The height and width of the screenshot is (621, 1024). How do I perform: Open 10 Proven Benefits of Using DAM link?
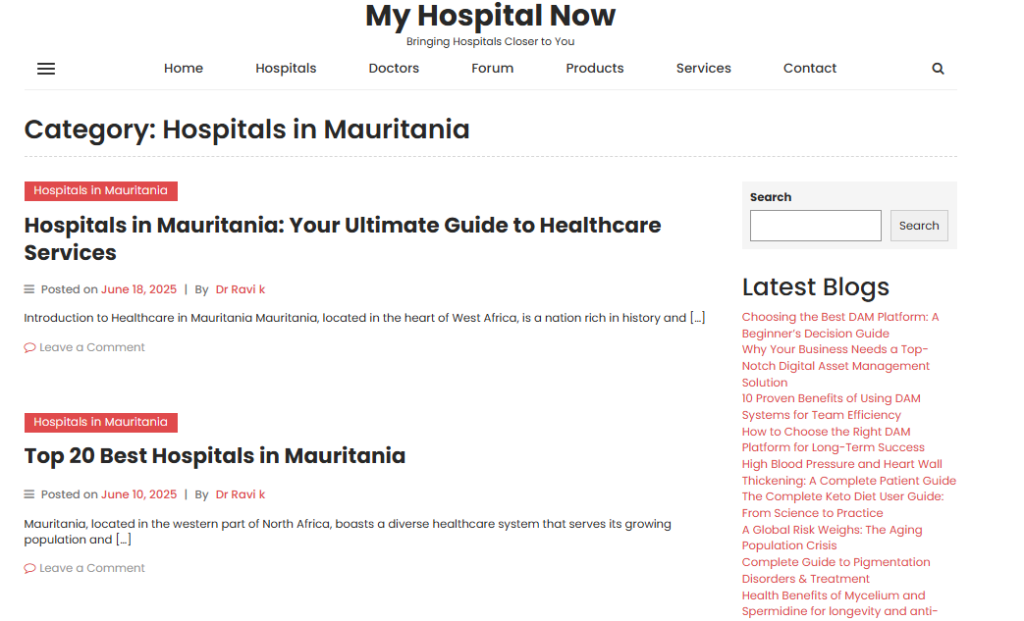pyautogui.click(x=831, y=406)
